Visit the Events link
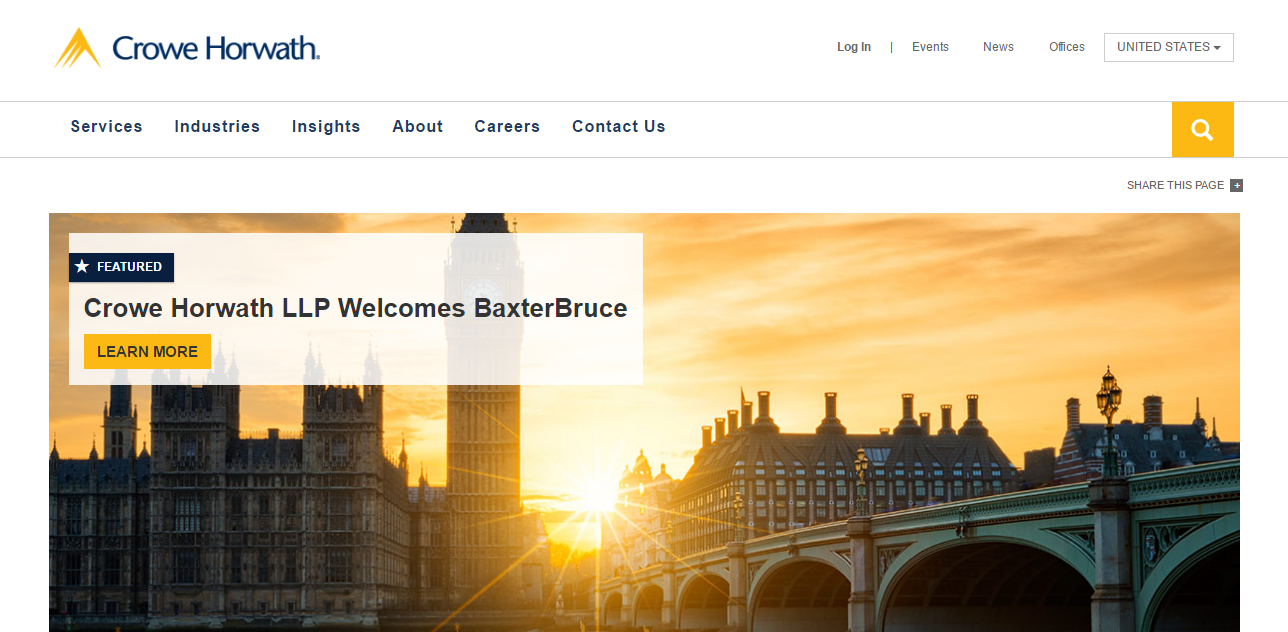 (930, 47)
